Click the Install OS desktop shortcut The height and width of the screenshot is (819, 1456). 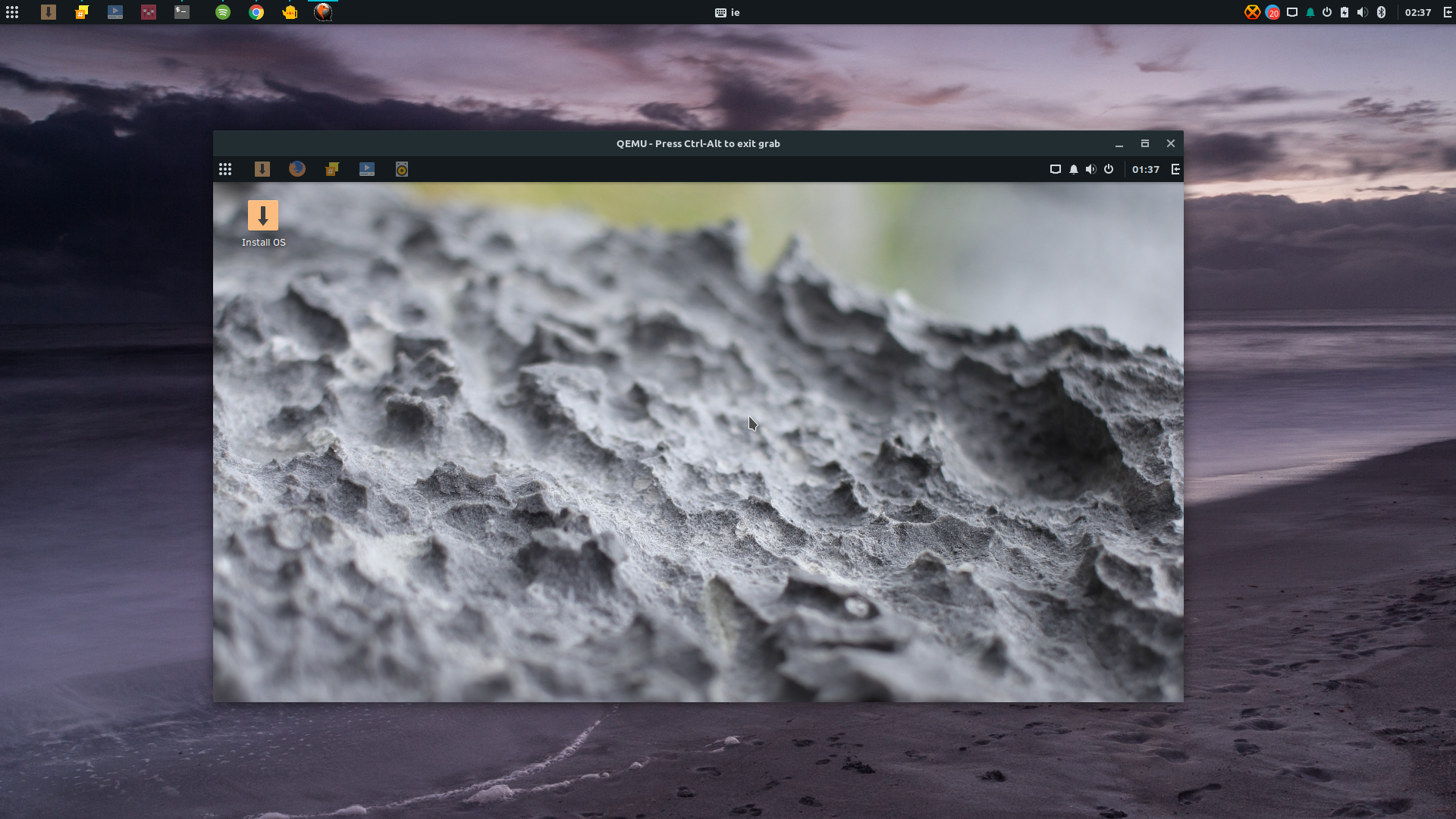click(263, 224)
